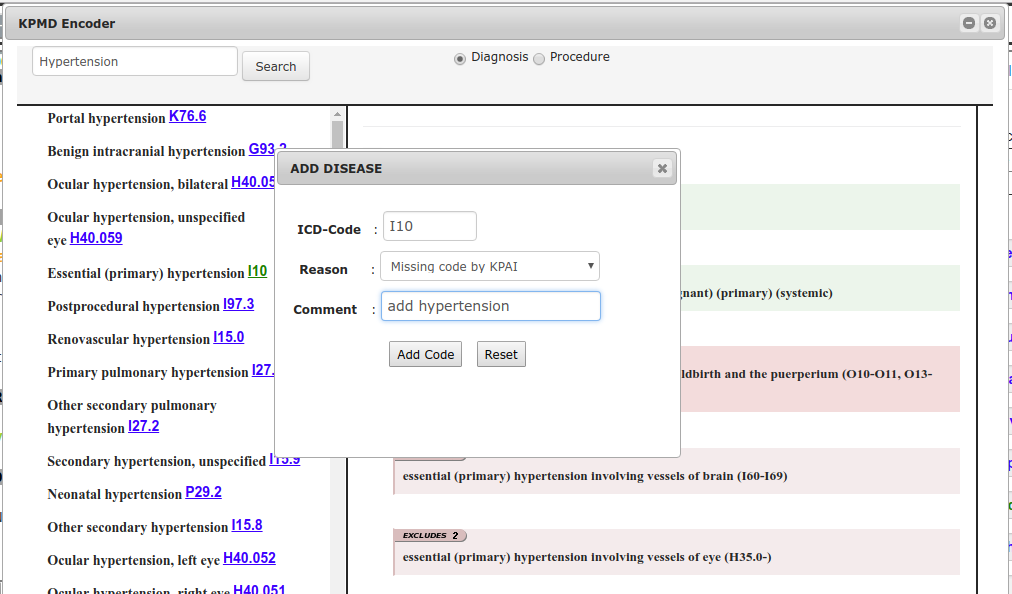The image size is (1012, 594).
Task: Close the Add Disease dialog
Action: (x=661, y=169)
